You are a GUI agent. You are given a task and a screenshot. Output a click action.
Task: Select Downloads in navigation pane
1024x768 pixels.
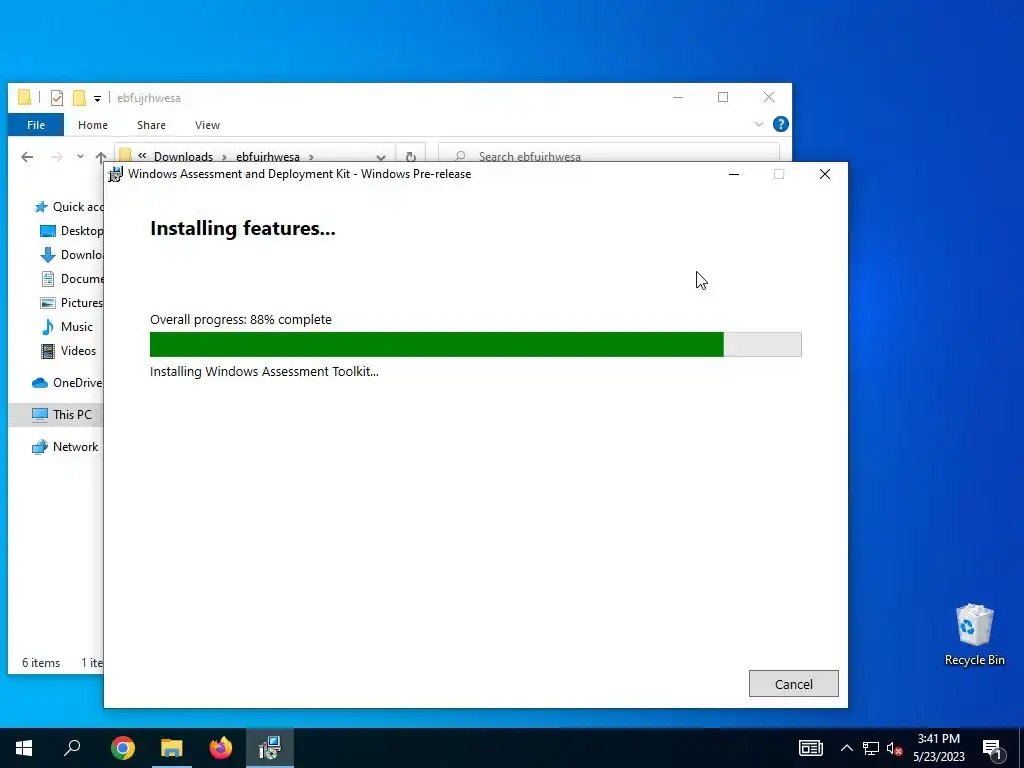[x=71, y=255]
